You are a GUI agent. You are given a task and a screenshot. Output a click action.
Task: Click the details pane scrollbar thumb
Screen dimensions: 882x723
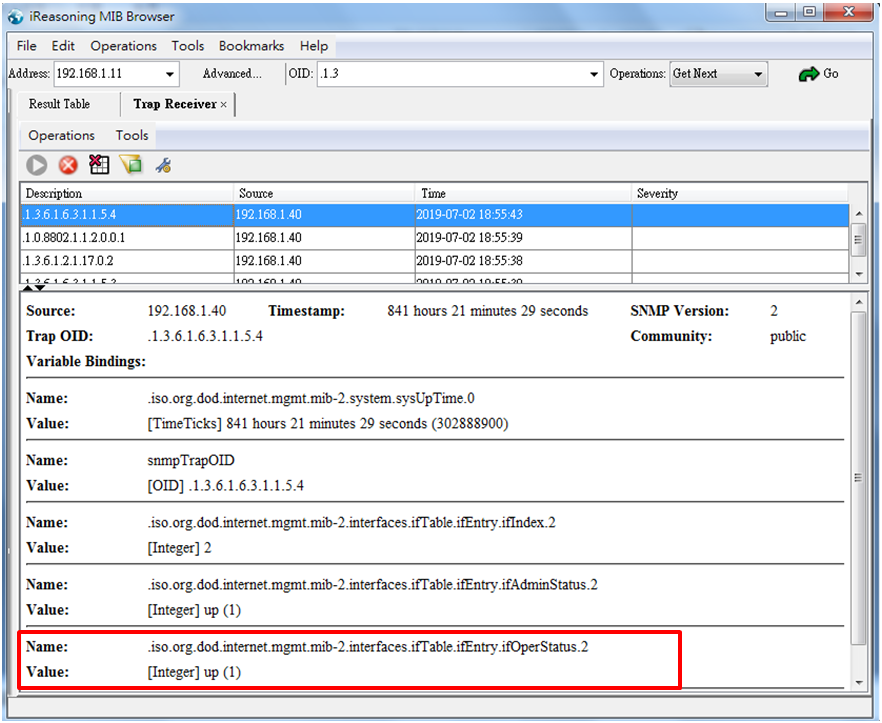pos(858,478)
